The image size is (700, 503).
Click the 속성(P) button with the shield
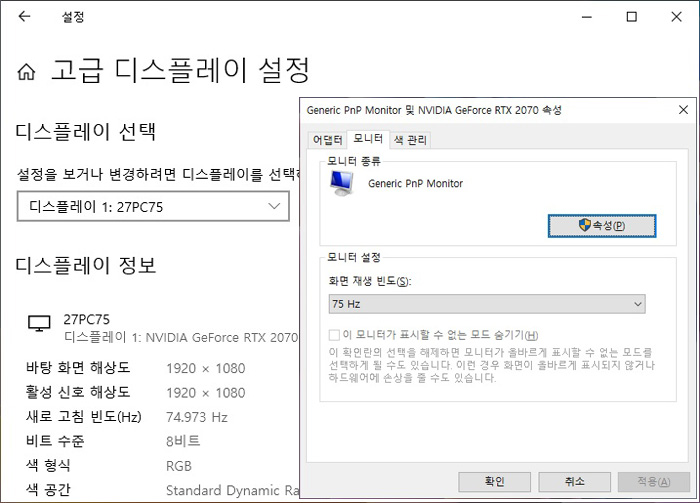pyautogui.click(x=602, y=226)
